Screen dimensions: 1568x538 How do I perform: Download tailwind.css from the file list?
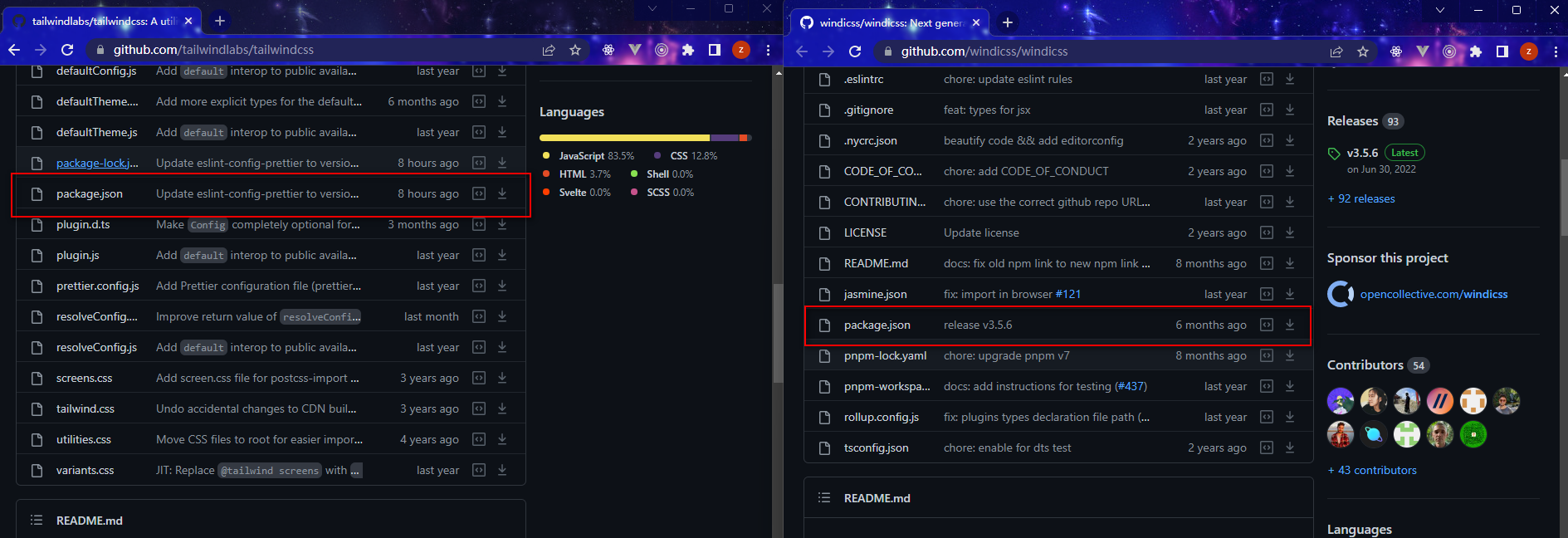[x=502, y=408]
